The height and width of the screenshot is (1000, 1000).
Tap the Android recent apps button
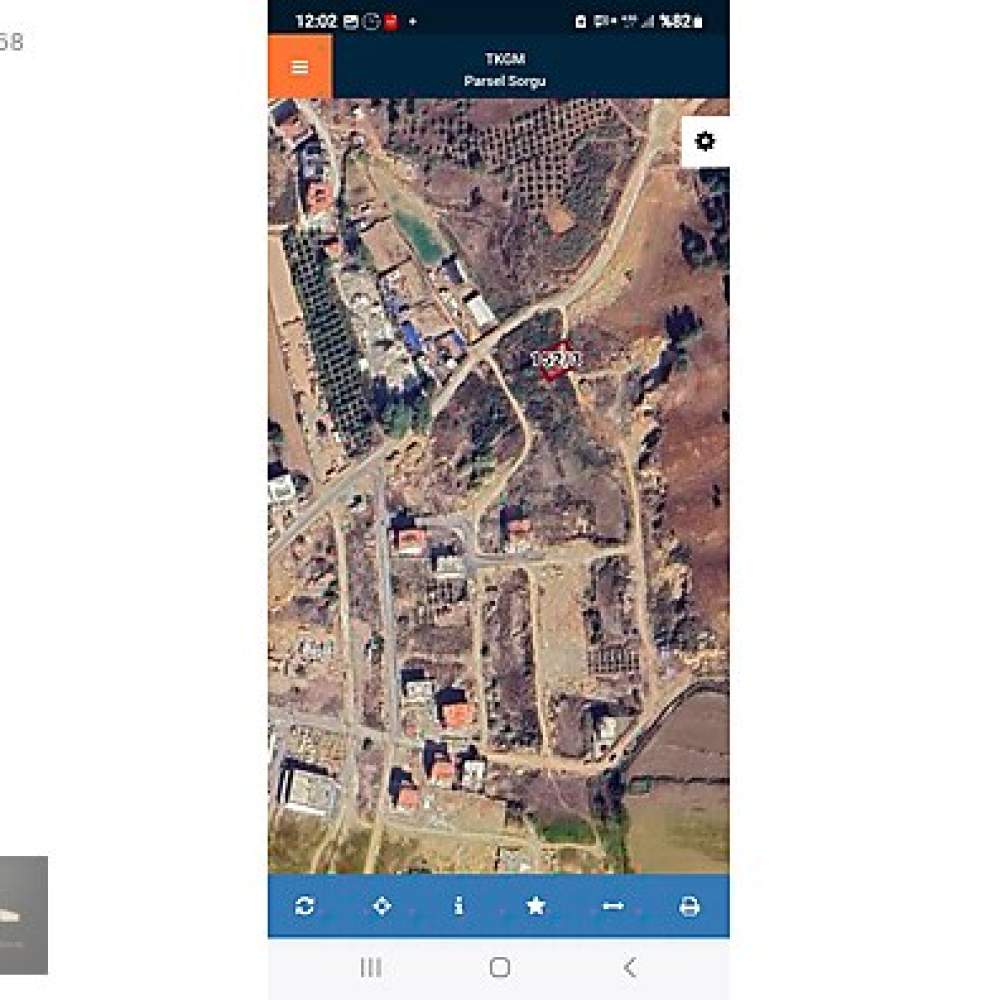(371, 967)
